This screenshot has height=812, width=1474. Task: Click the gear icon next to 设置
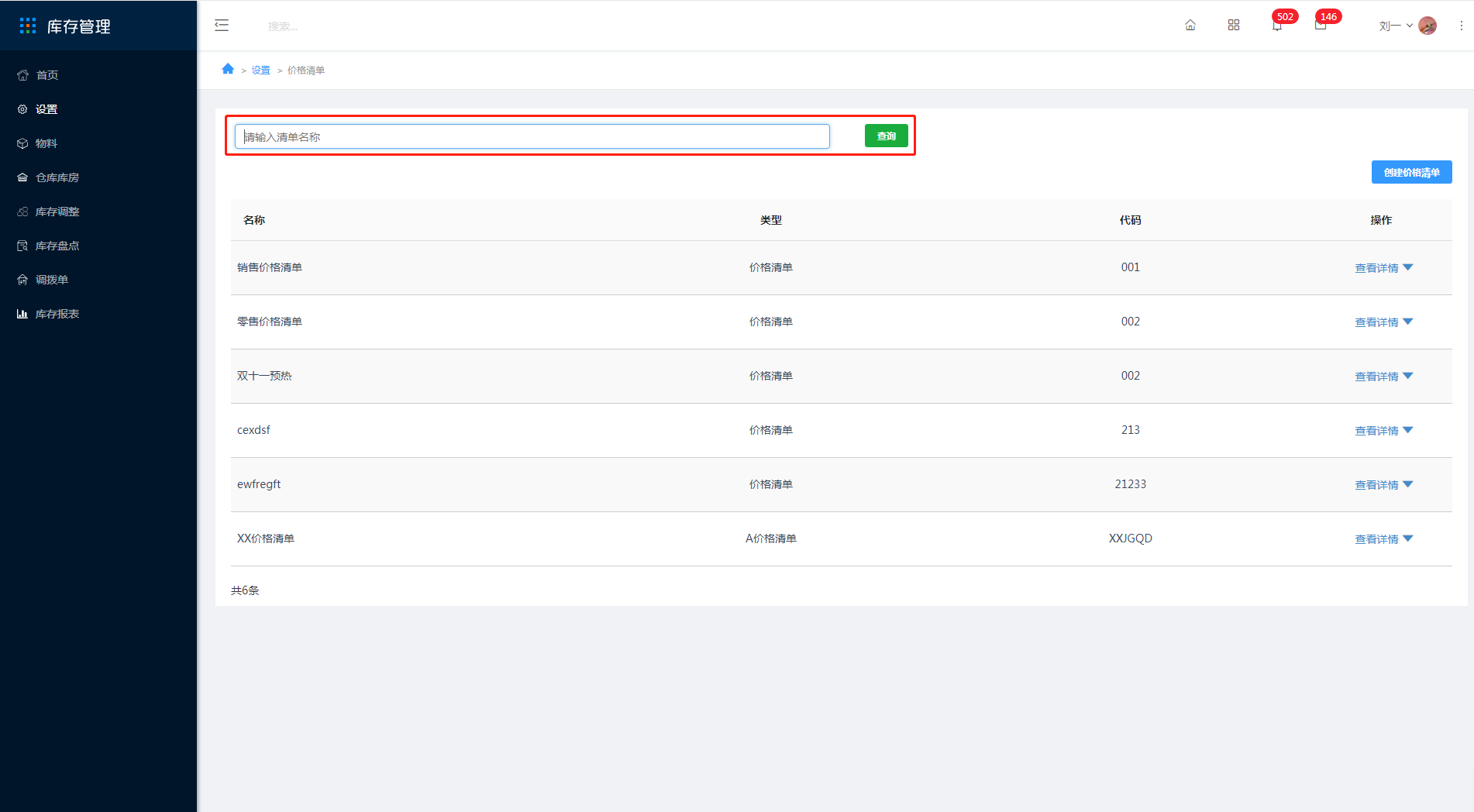pyautogui.click(x=22, y=109)
